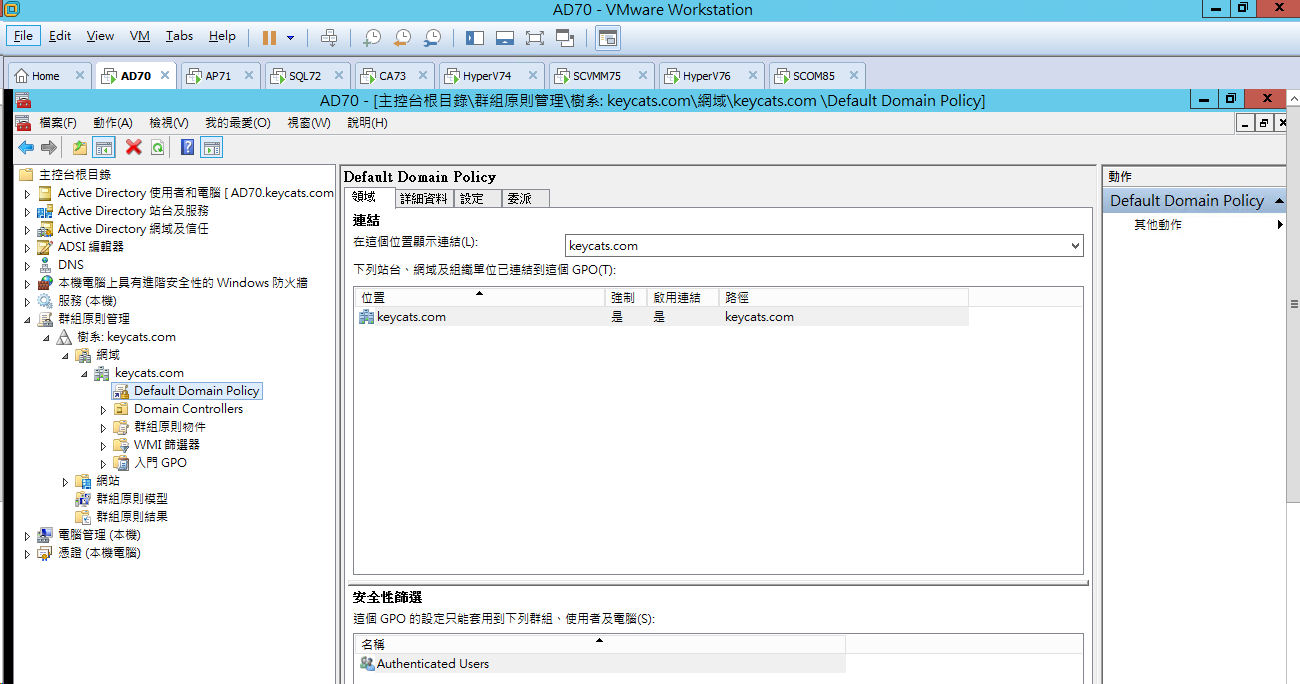Switch to the SQL72 VM tab

pyautogui.click(x=305, y=76)
